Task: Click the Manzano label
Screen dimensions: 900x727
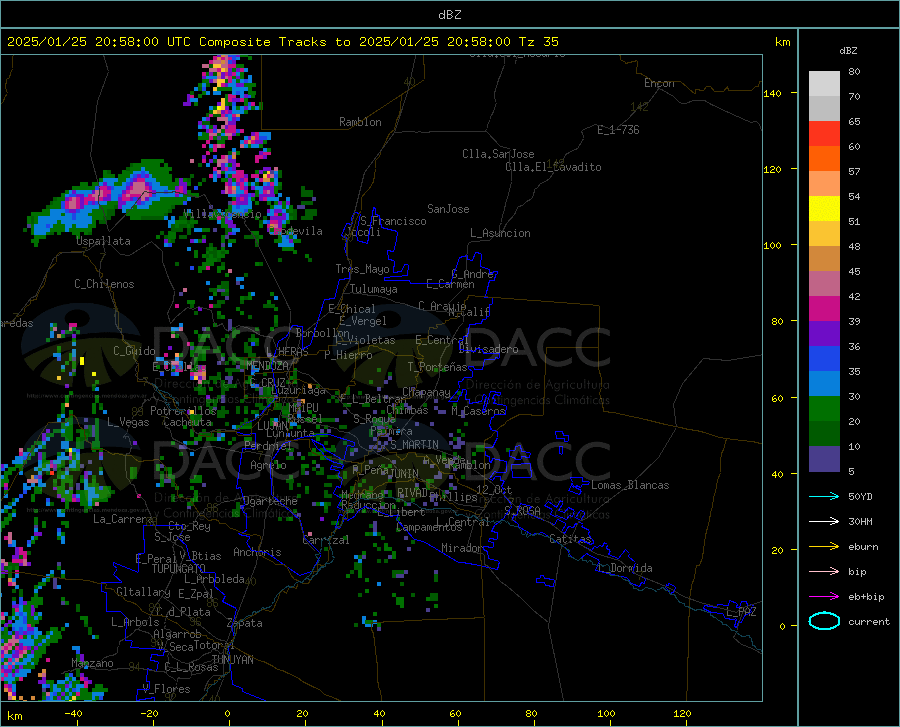Action: click(x=92, y=663)
